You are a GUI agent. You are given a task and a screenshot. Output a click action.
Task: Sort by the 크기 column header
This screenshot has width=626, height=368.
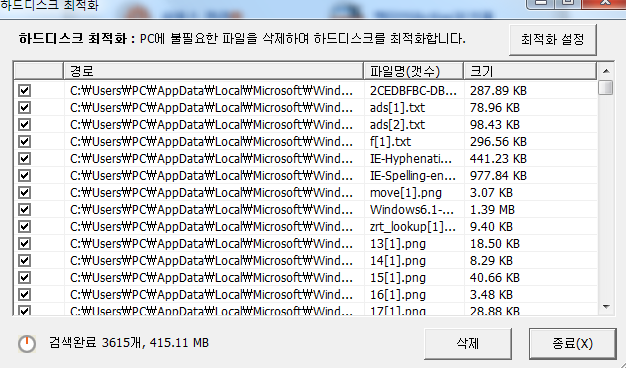(x=530, y=71)
